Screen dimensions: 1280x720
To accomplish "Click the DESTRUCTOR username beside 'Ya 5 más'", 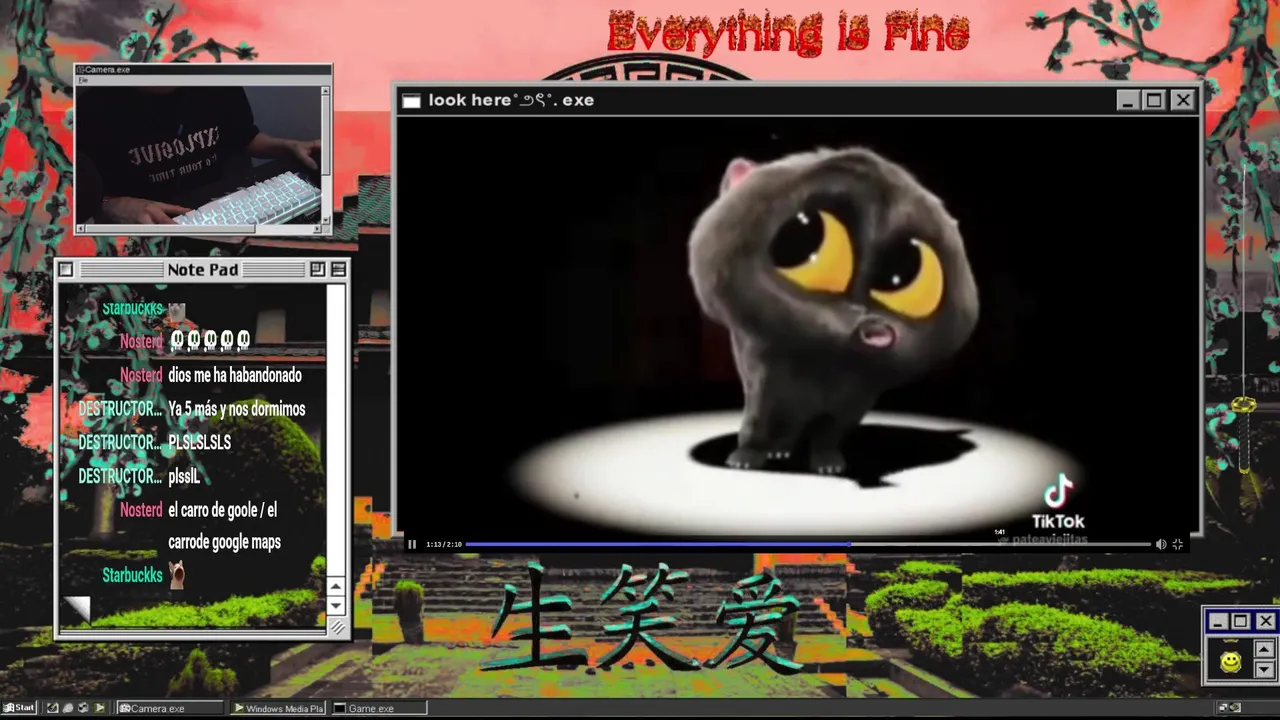I will [x=120, y=409].
